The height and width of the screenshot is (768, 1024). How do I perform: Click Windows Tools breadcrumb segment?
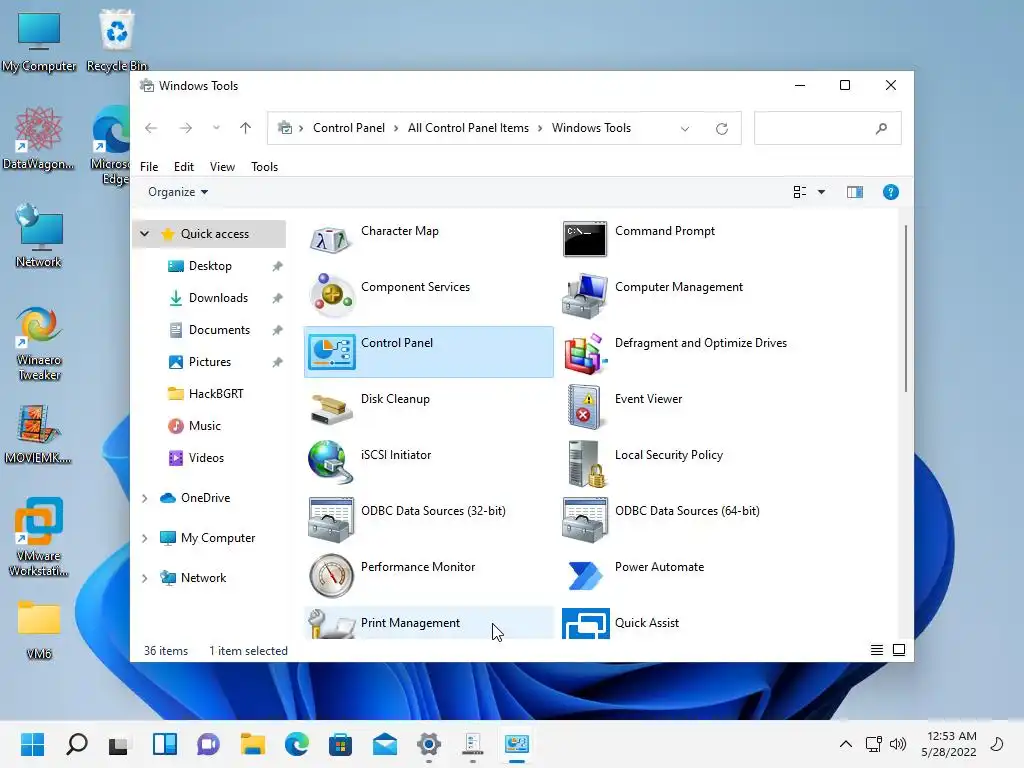[x=591, y=128]
